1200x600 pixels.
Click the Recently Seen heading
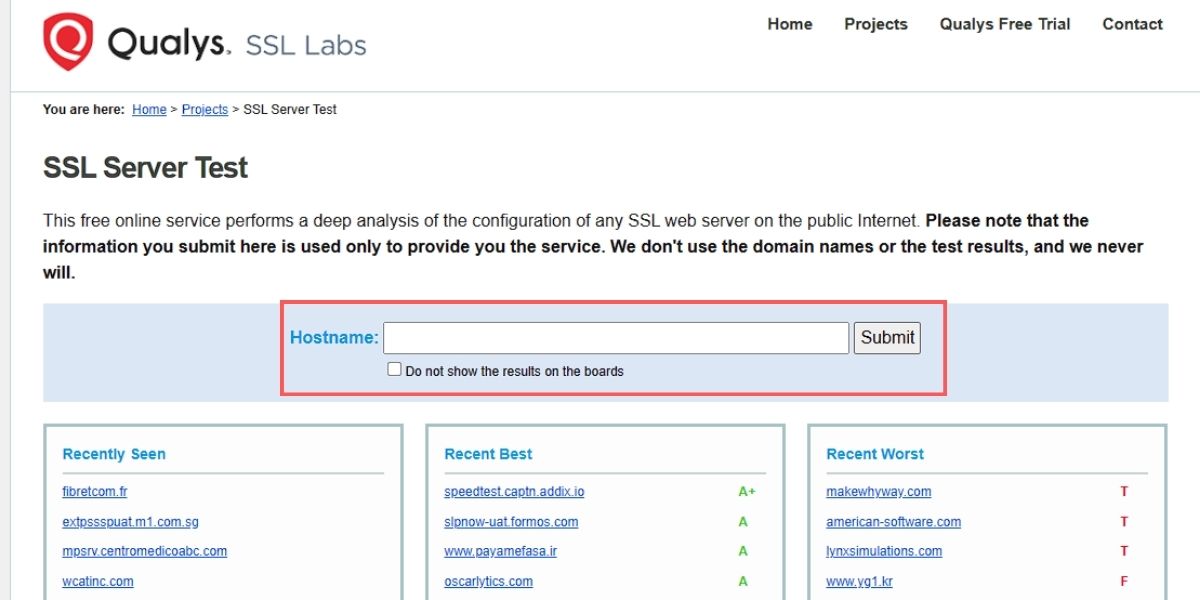(114, 454)
